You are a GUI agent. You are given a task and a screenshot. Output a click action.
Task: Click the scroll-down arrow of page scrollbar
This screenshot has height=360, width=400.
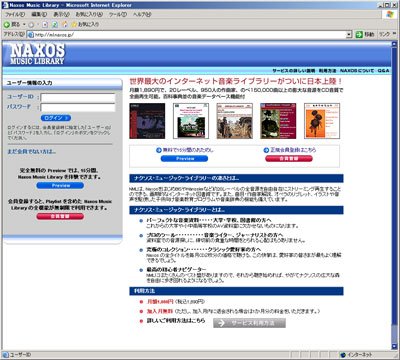pyautogui.click(x=394, y=347)
